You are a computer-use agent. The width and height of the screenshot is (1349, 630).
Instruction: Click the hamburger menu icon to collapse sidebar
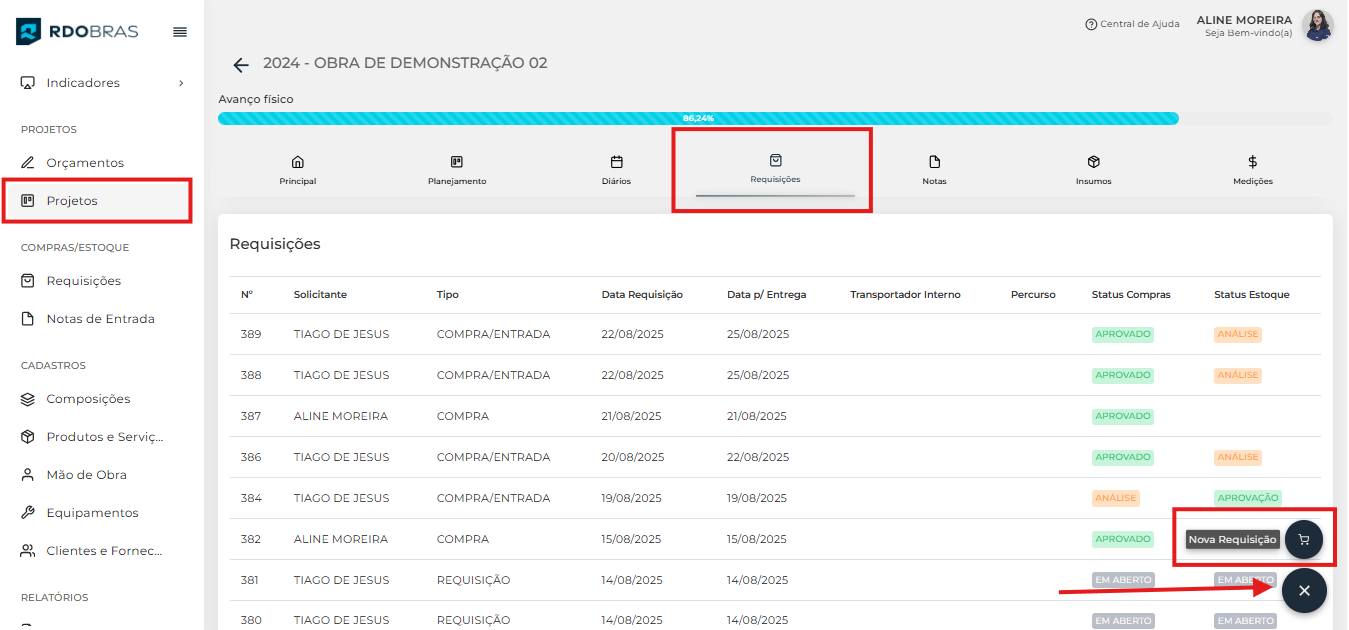[x=180, y=32]
